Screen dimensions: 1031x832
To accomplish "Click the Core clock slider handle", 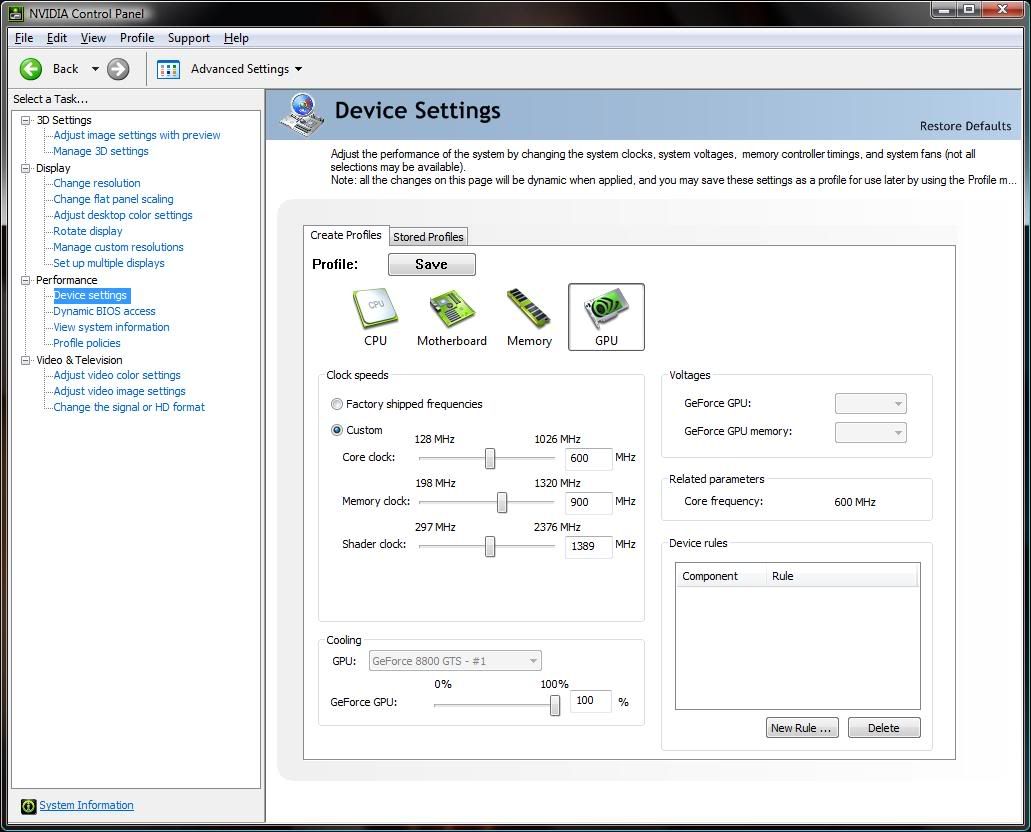I will [490, 458].
